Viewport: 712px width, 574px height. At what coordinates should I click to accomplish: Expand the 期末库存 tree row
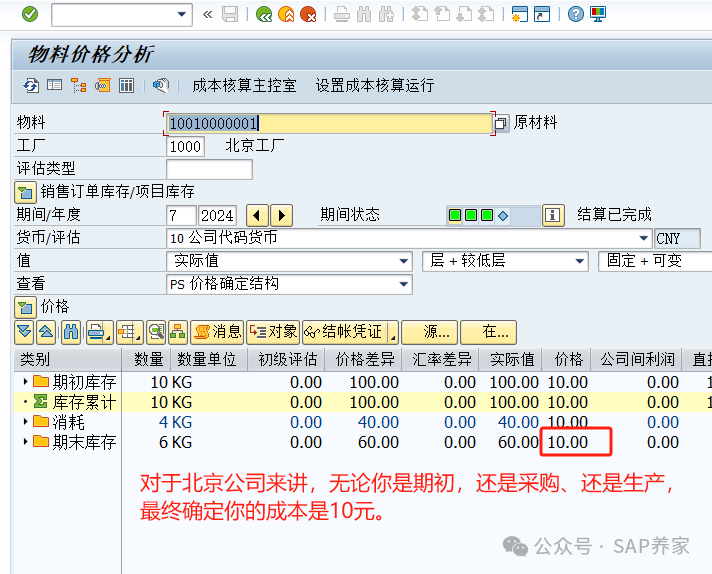click(x=25, y=441)
